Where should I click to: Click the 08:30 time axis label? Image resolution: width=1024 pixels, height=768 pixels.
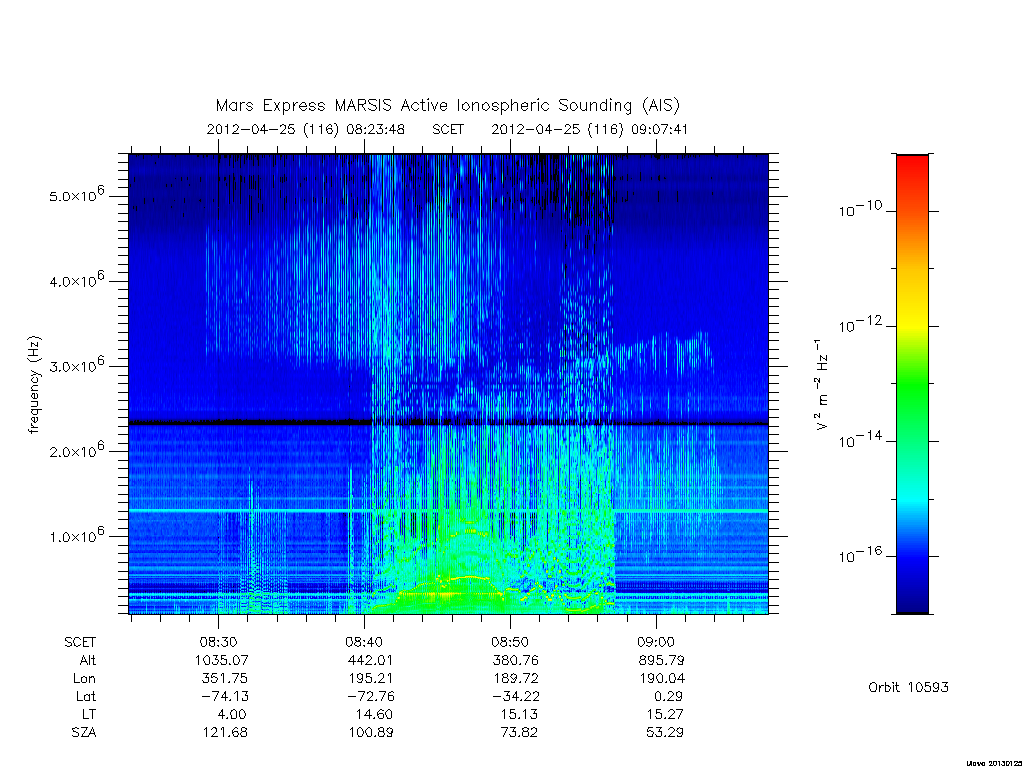[218, 642]
